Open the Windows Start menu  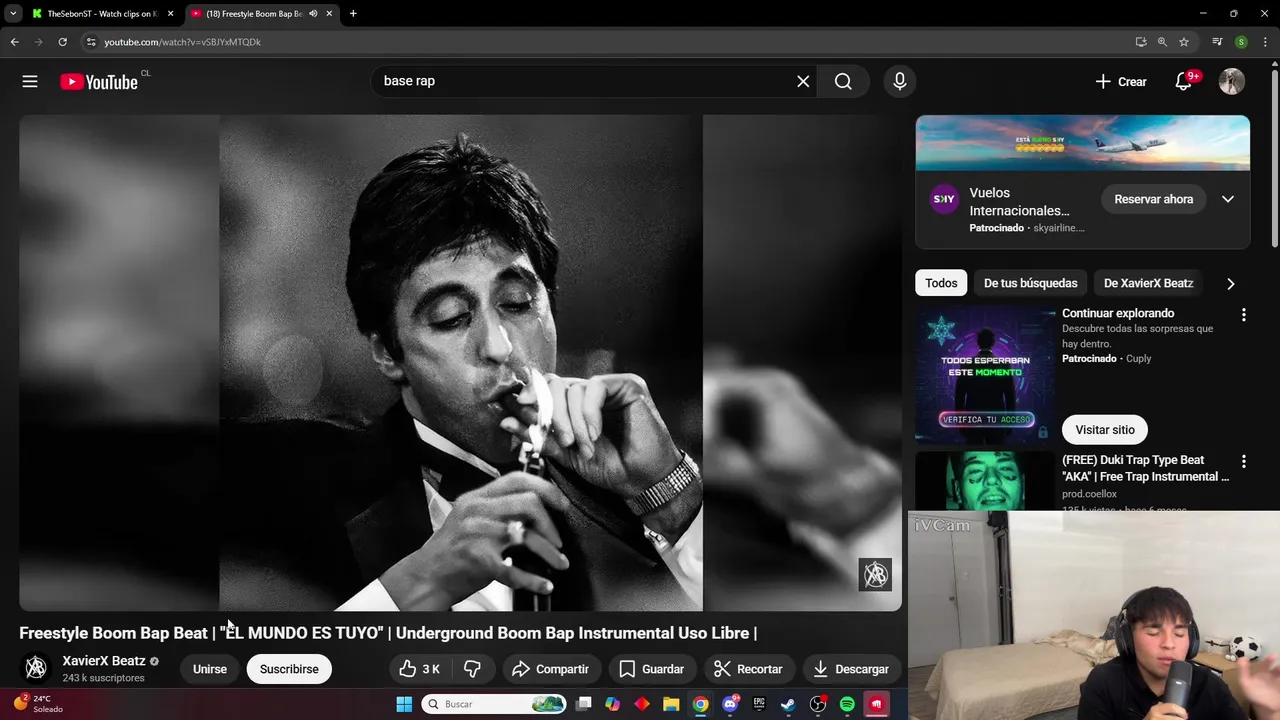(x=404, y=704)
